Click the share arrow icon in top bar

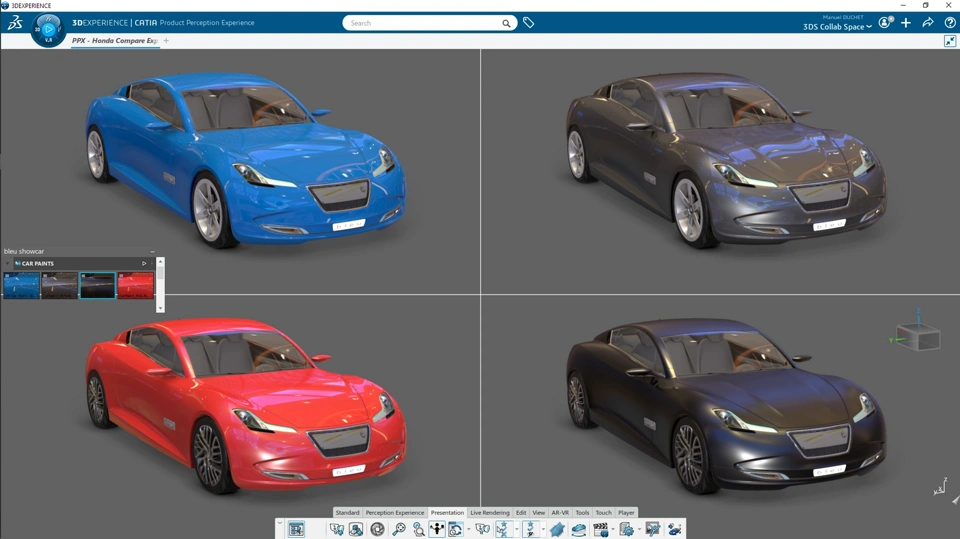click(928, 23)
